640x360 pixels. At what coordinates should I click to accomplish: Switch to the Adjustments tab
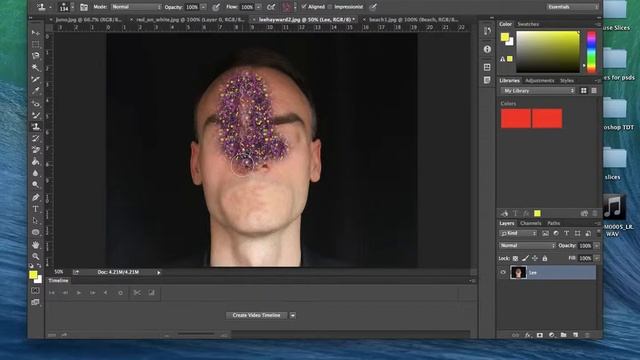(540, 80)
